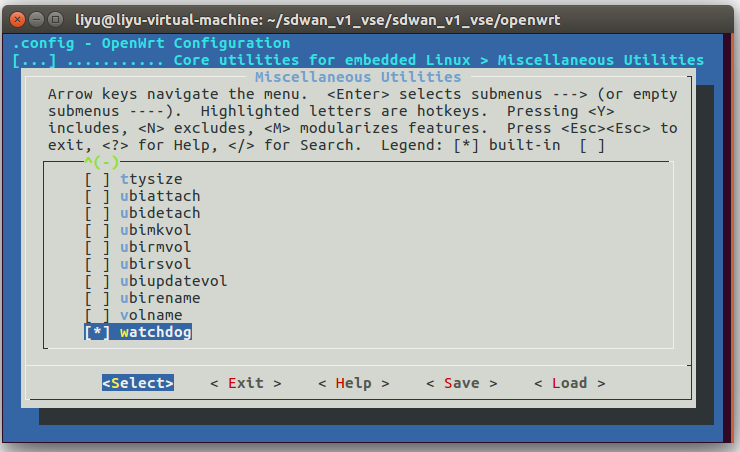Click the Core utilities for embedded Linux breadcrumb

[322, 60]
